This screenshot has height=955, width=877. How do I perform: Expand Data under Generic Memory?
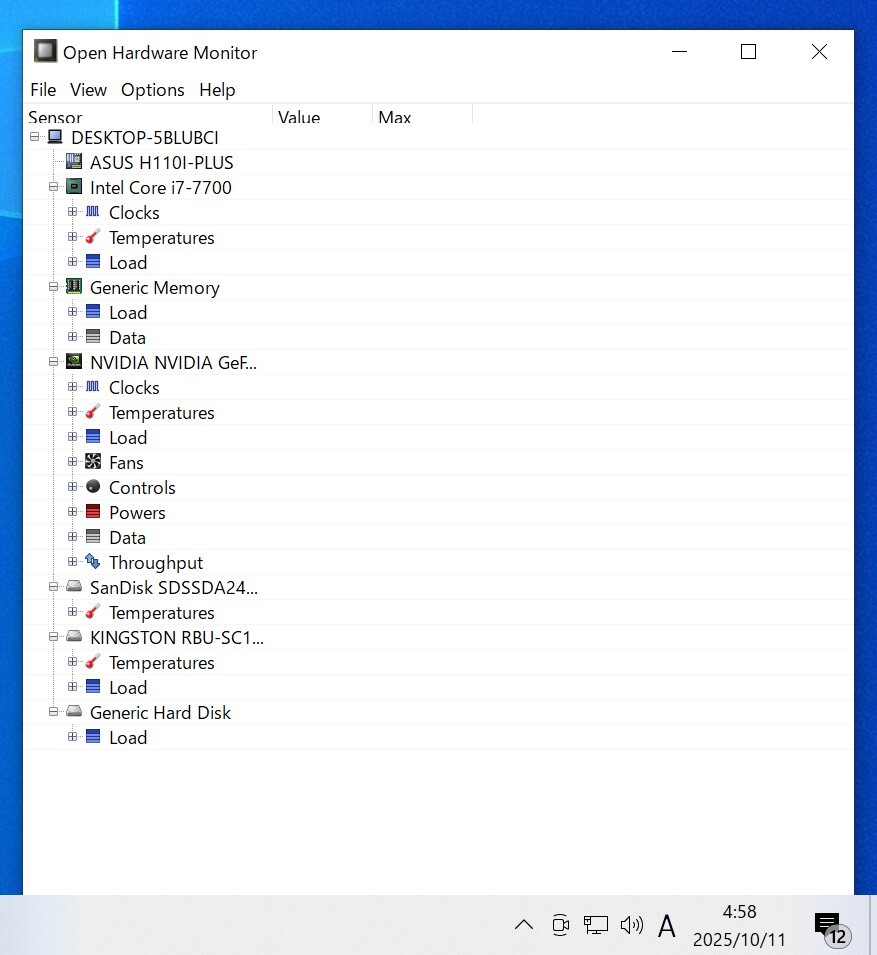(x=72, y=336)
